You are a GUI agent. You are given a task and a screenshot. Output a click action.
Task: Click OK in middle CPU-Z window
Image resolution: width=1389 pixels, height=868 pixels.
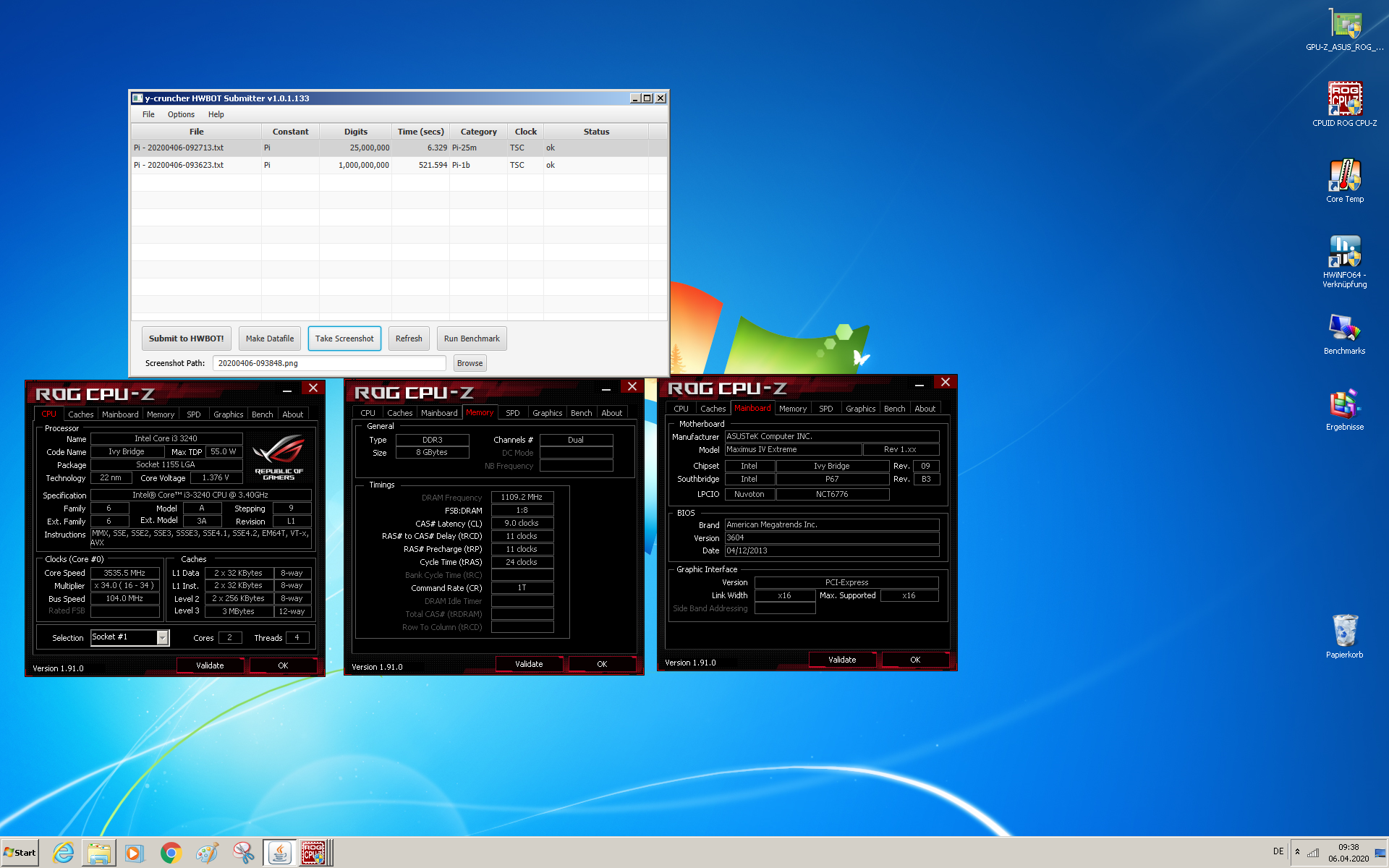pyautogui.click(x=602, y=664)
